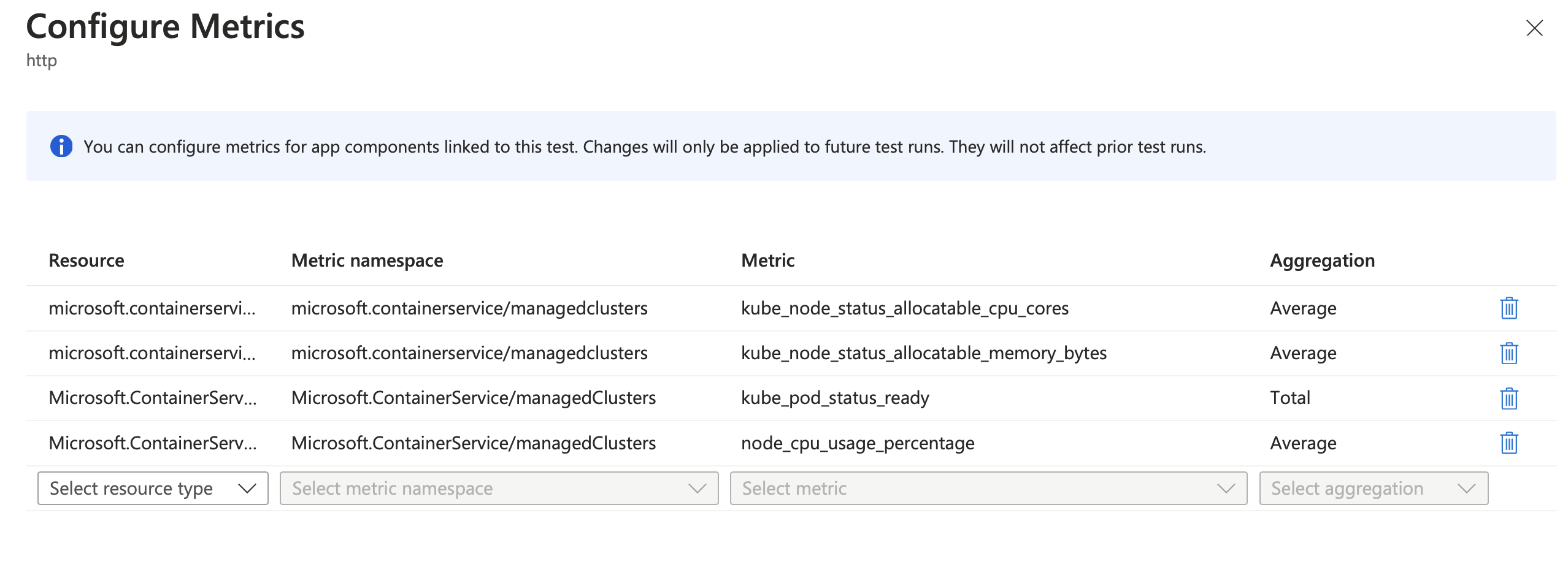Delete the kube_node_status_allocatable_cpu_cores metric row
Image resolution: width=1568 pixels, height=575 pixels.
tap(1508, 308)
